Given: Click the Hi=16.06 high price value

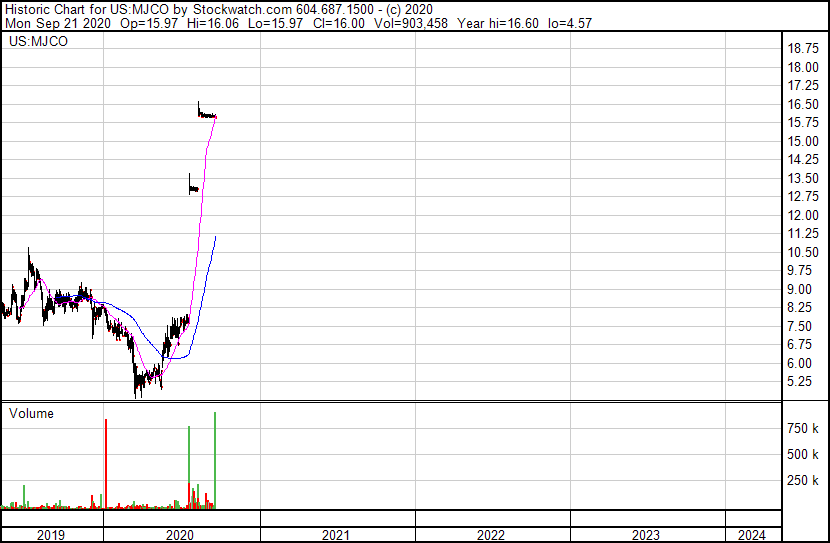Looking at the screenshot, I should point(213,23).
